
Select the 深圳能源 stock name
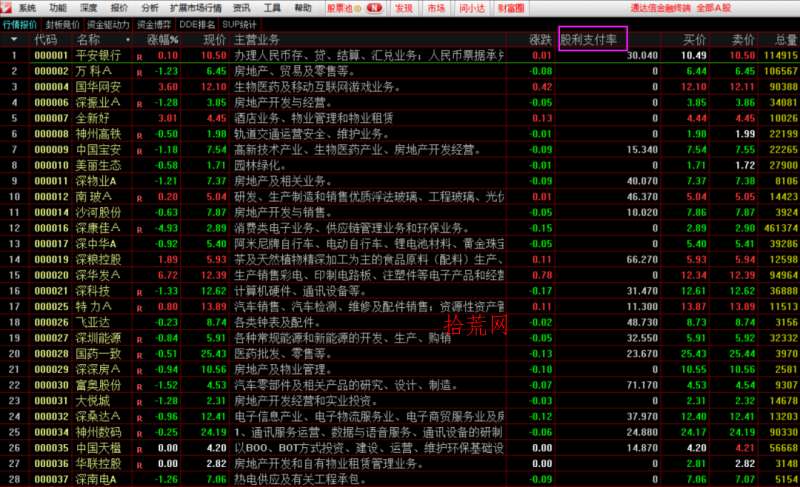pyautogui.click(x=98, y=338)
